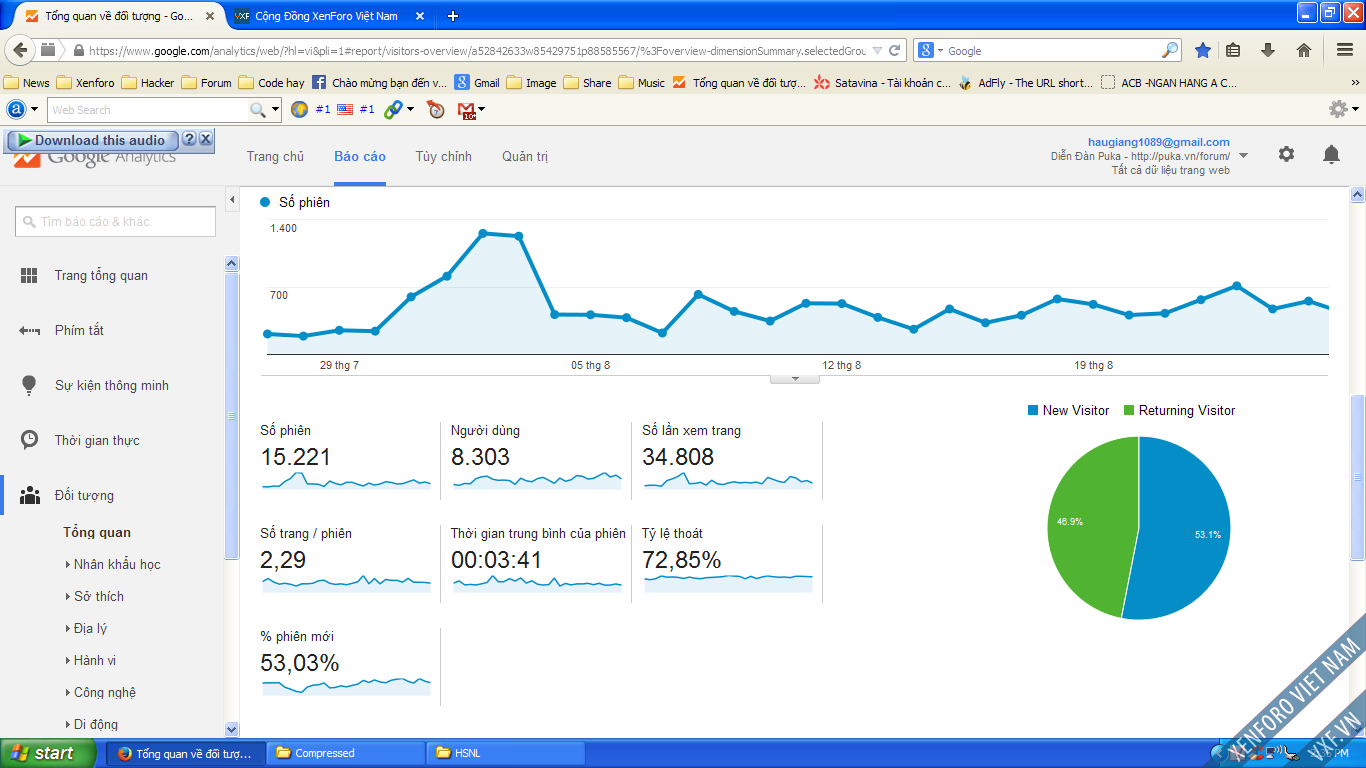This screenshot has height=768, width=1366.
Task: Open the Báo cáo tab
Action: (x=360, y=156)
